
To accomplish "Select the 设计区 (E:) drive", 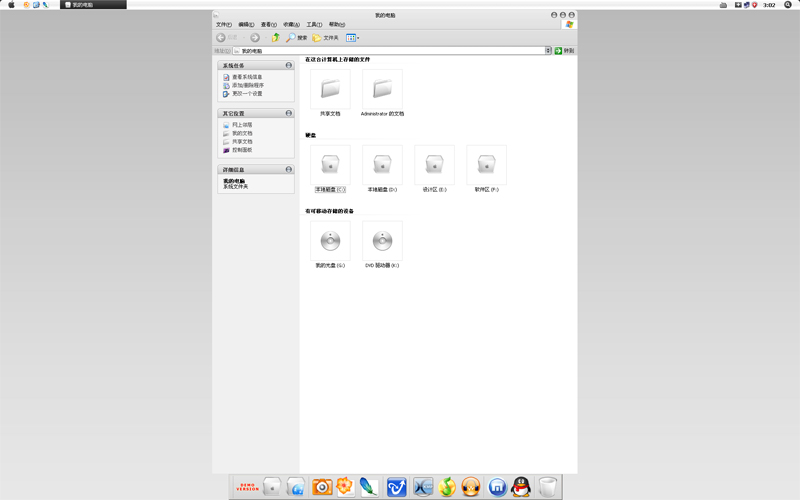I will 434,165.
